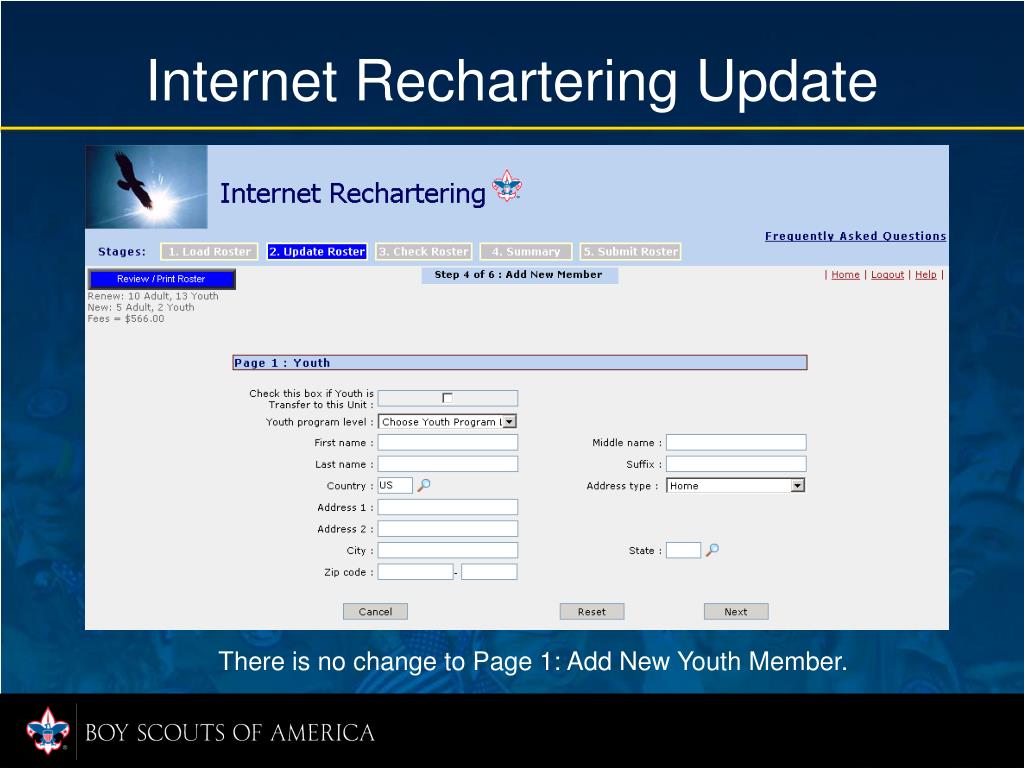Click the Boy Scouts of America footer emblem
Screen dimensions: 1024x768
[x=48, y=731]
